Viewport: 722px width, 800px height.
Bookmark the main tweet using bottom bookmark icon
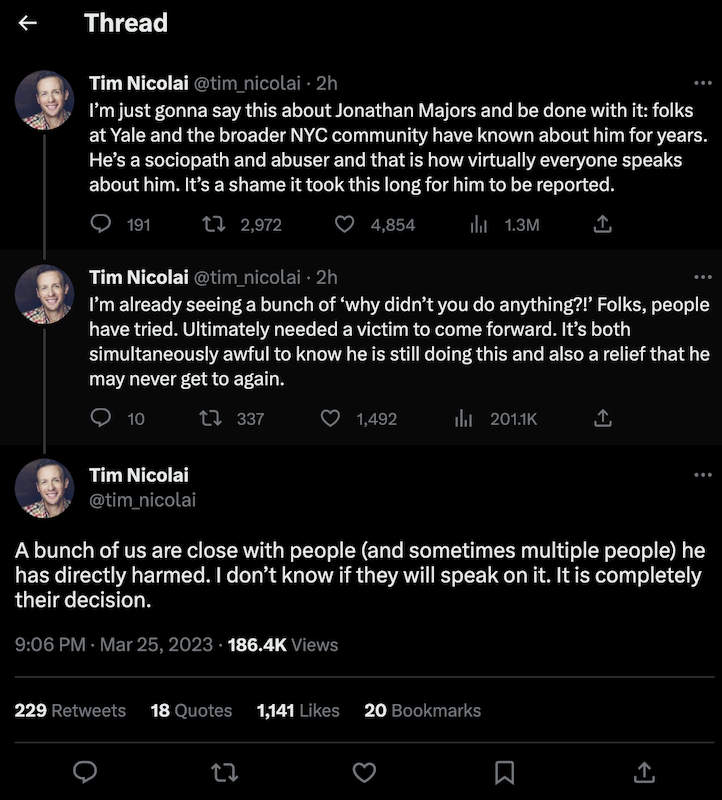(x=505, y=771)
